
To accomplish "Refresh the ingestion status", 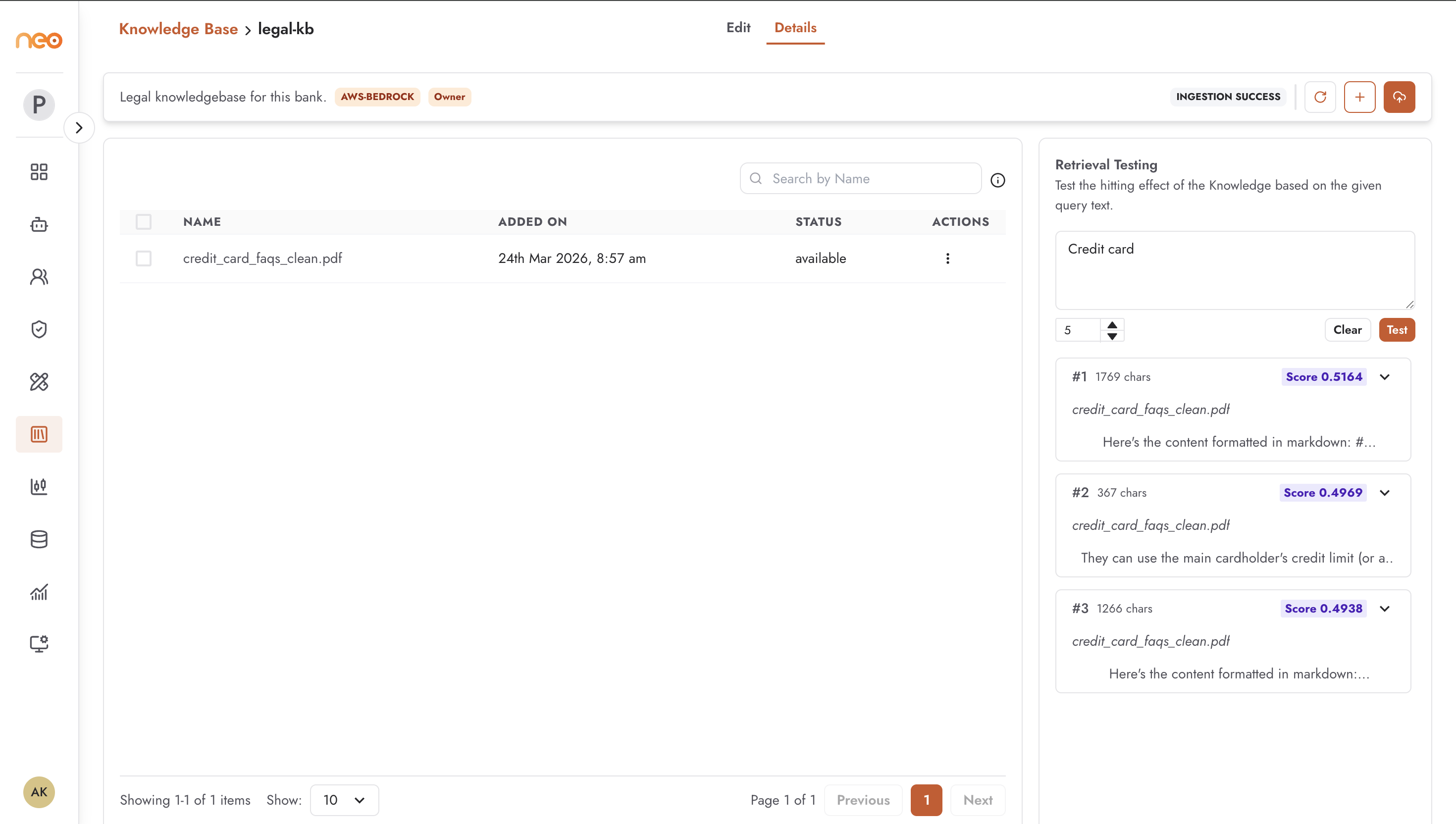I will click(1320, 97).
